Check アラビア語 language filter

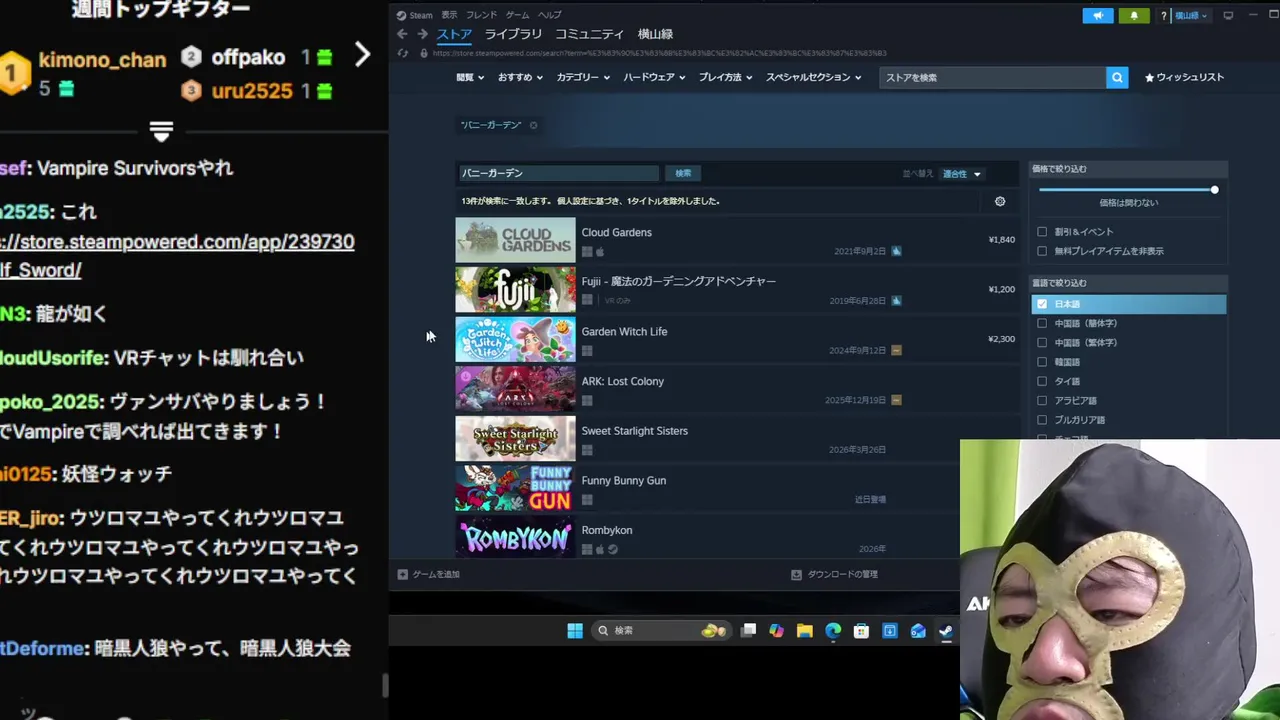coord(1042,400)
